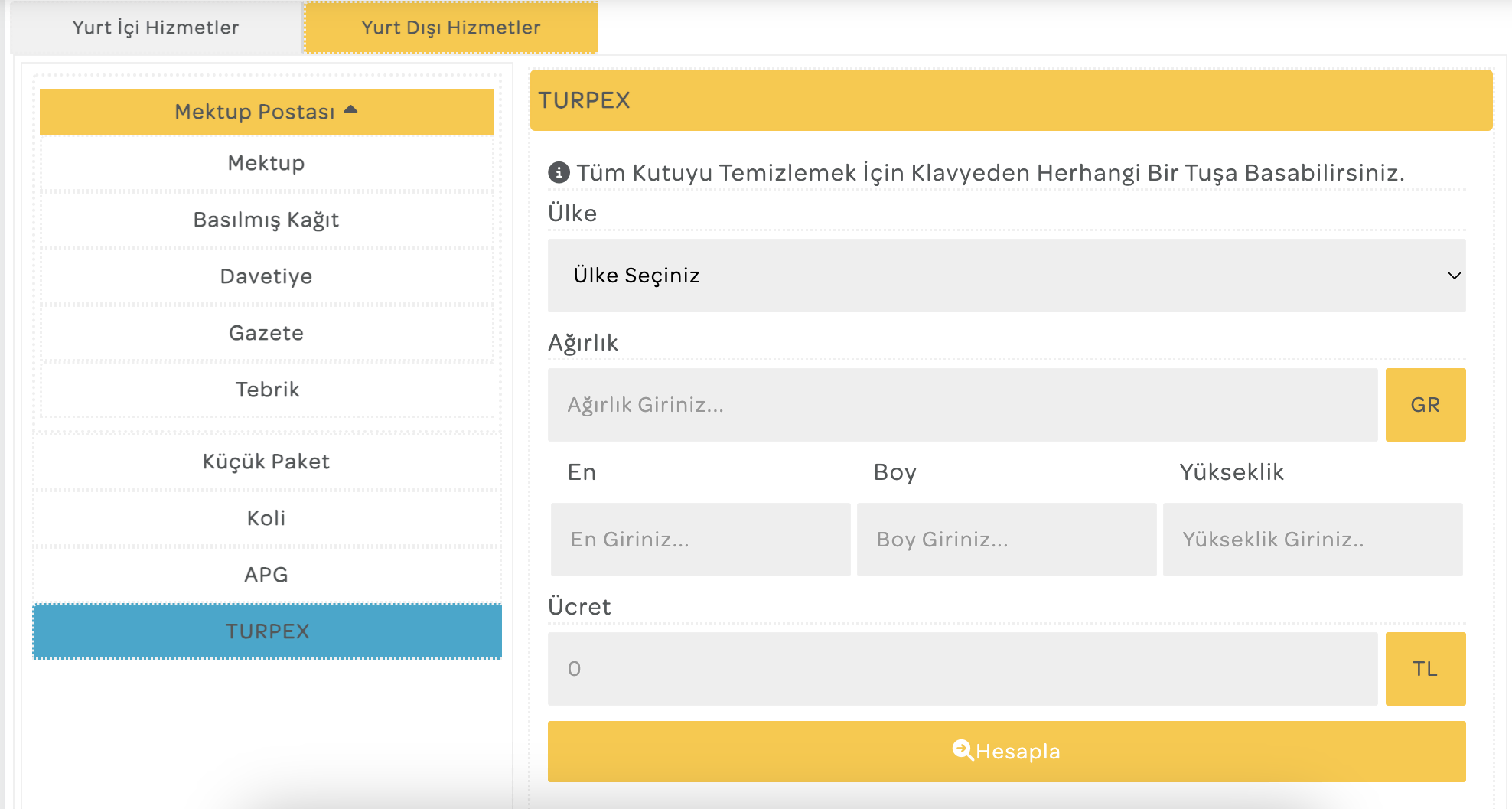This screenshot has height=809, width=1512.
Task: Click the TL currency unit label
Action: pos(1425,669)
